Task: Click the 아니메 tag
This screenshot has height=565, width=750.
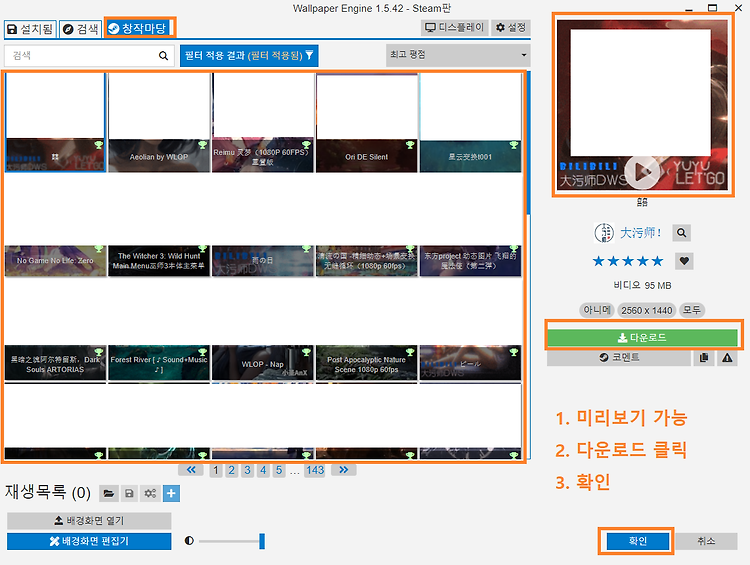Action: pyautogui.click(x=596, y=310)
